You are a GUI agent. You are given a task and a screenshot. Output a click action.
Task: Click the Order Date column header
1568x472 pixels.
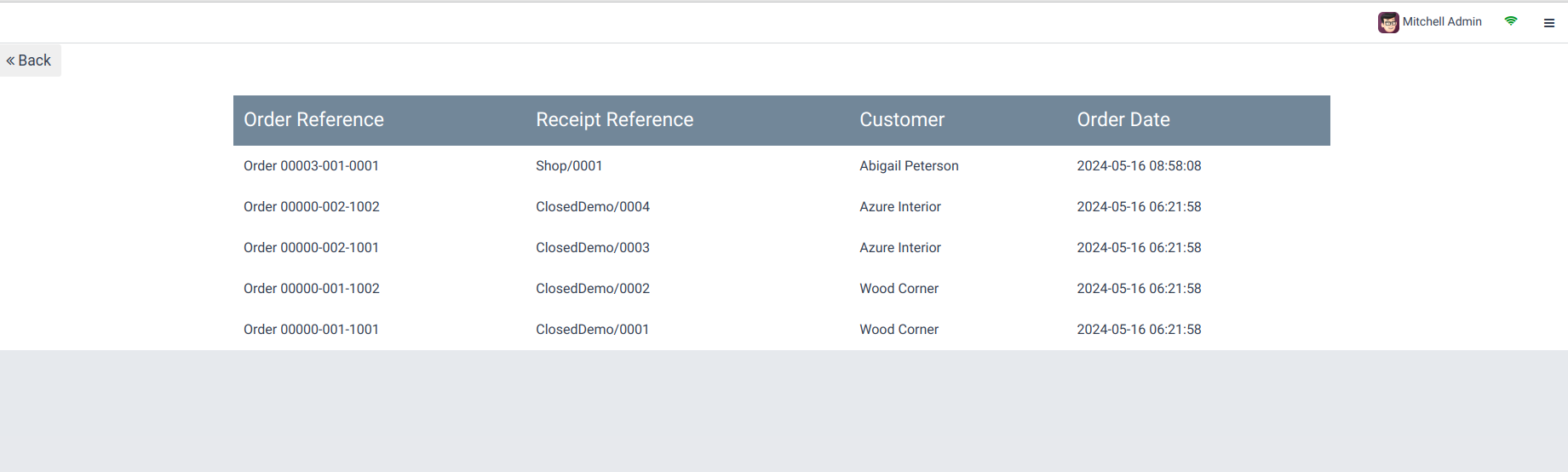(1123, 120)
